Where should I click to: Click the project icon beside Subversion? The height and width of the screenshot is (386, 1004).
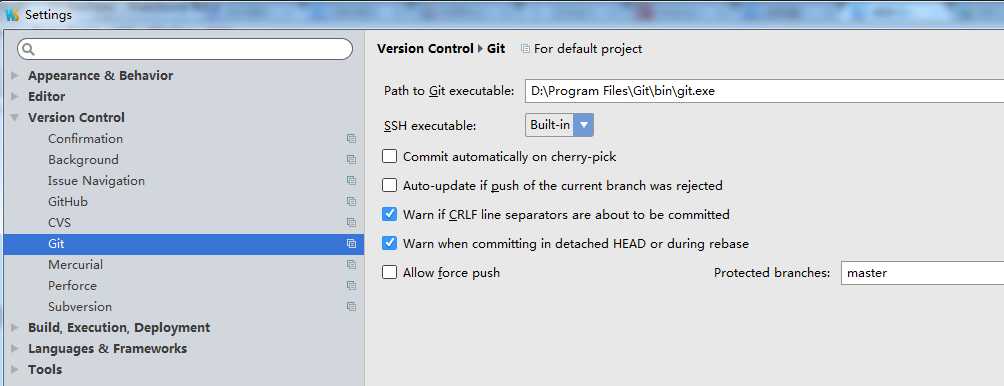(x=351, y=307)
